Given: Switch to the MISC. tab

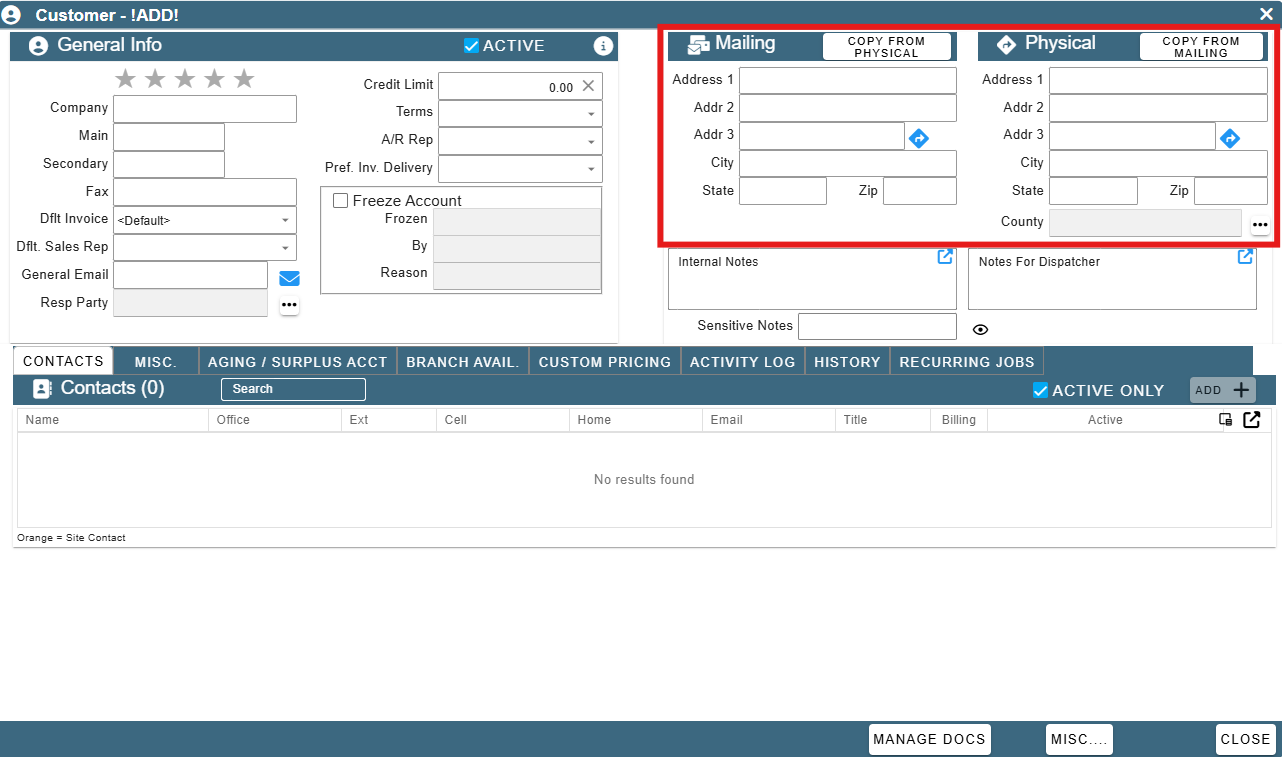Looking at the screenshot, I should (156, 362).
